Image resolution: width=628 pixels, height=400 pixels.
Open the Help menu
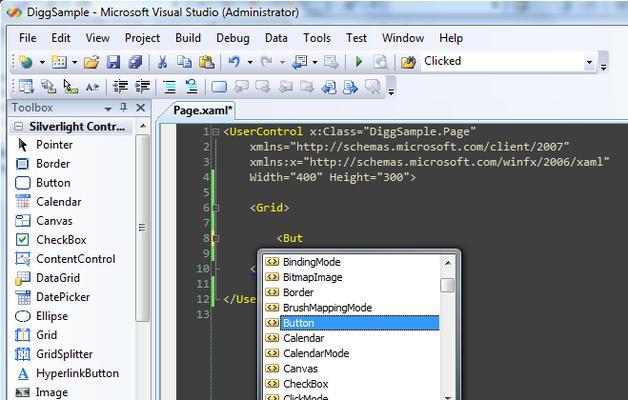451,38
